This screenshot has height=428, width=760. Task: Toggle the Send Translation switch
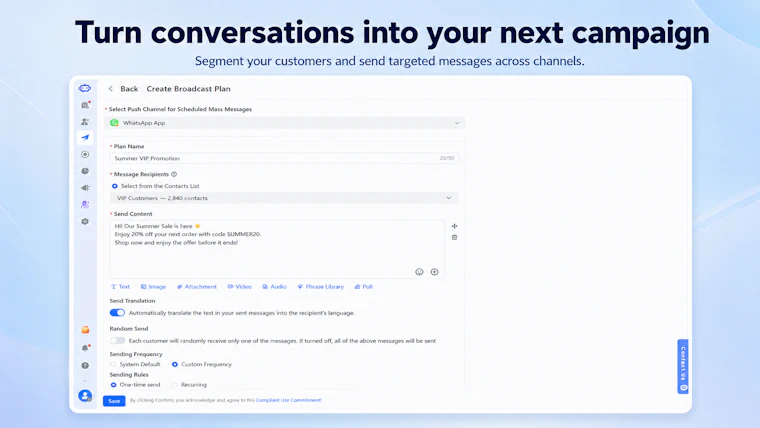(x=117, y=313)
